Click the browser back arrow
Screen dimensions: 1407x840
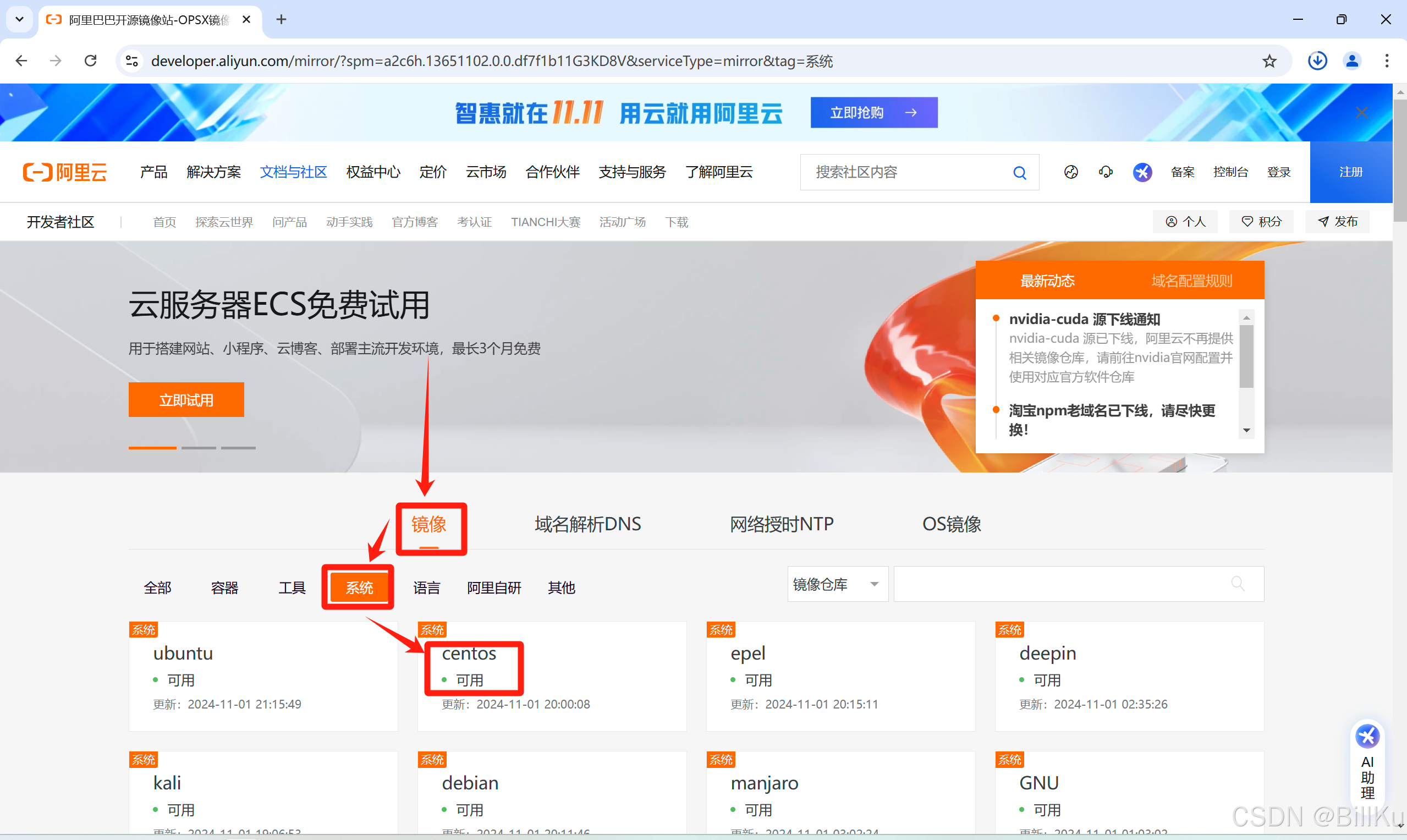point(21,61)
